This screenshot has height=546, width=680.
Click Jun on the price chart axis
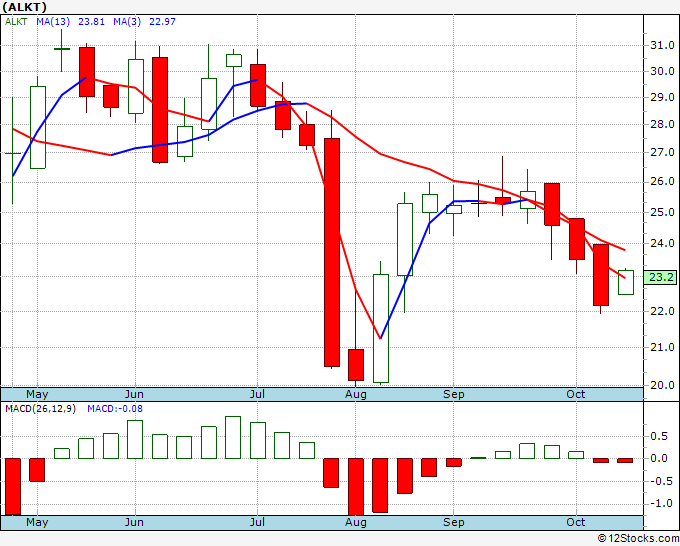(x=134, y=394)
